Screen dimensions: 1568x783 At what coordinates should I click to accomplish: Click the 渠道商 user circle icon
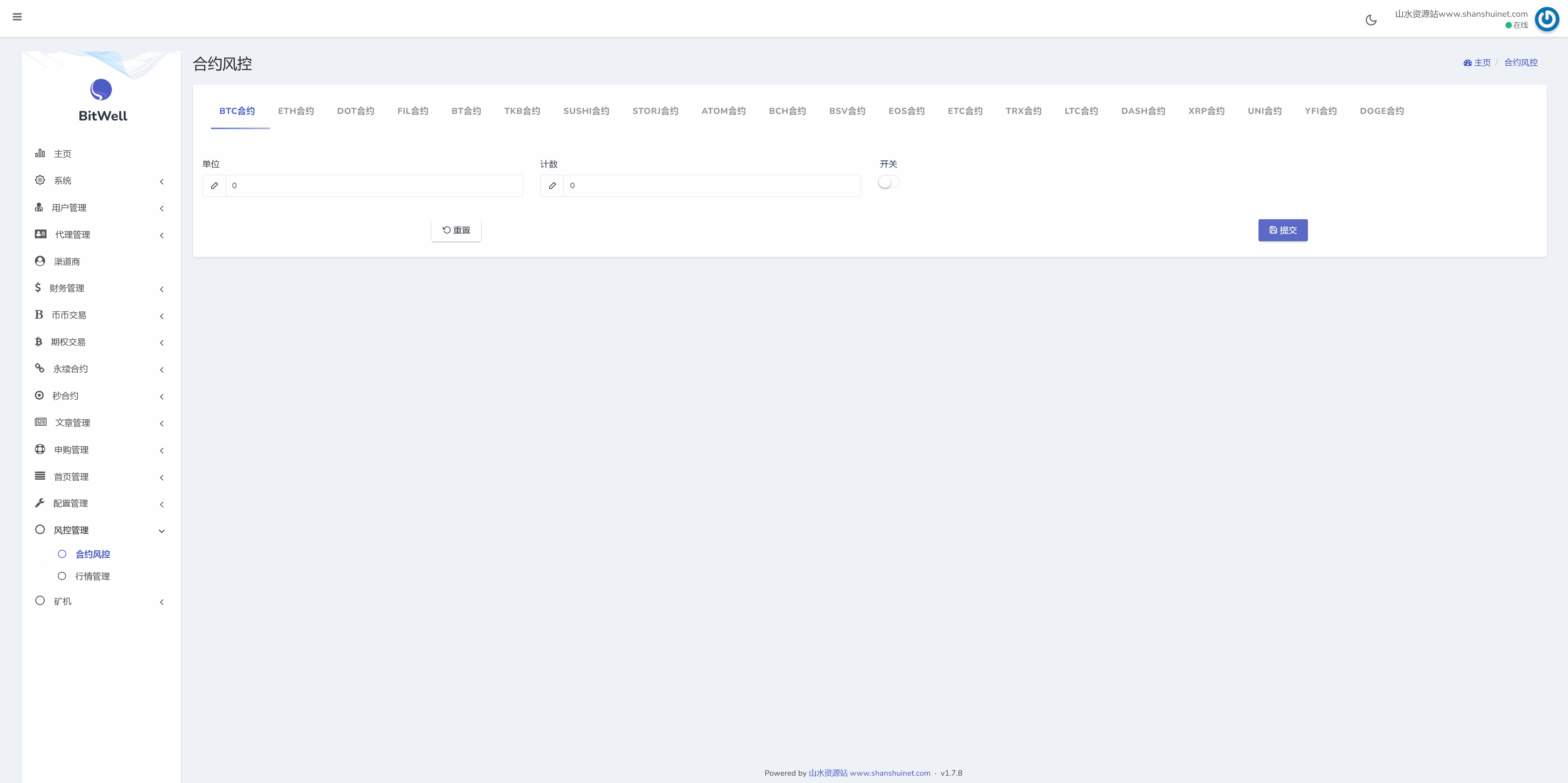(40, 261)
